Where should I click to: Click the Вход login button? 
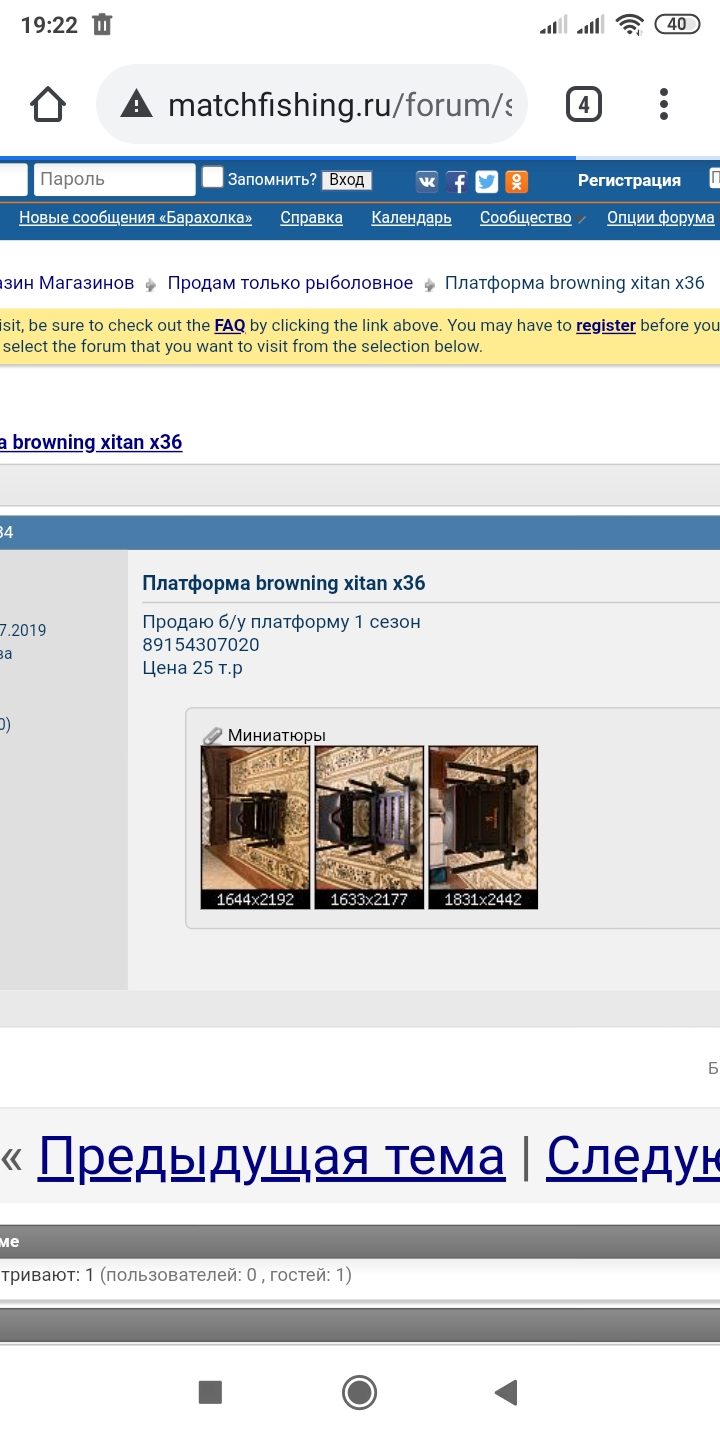[x=347, y=180]
